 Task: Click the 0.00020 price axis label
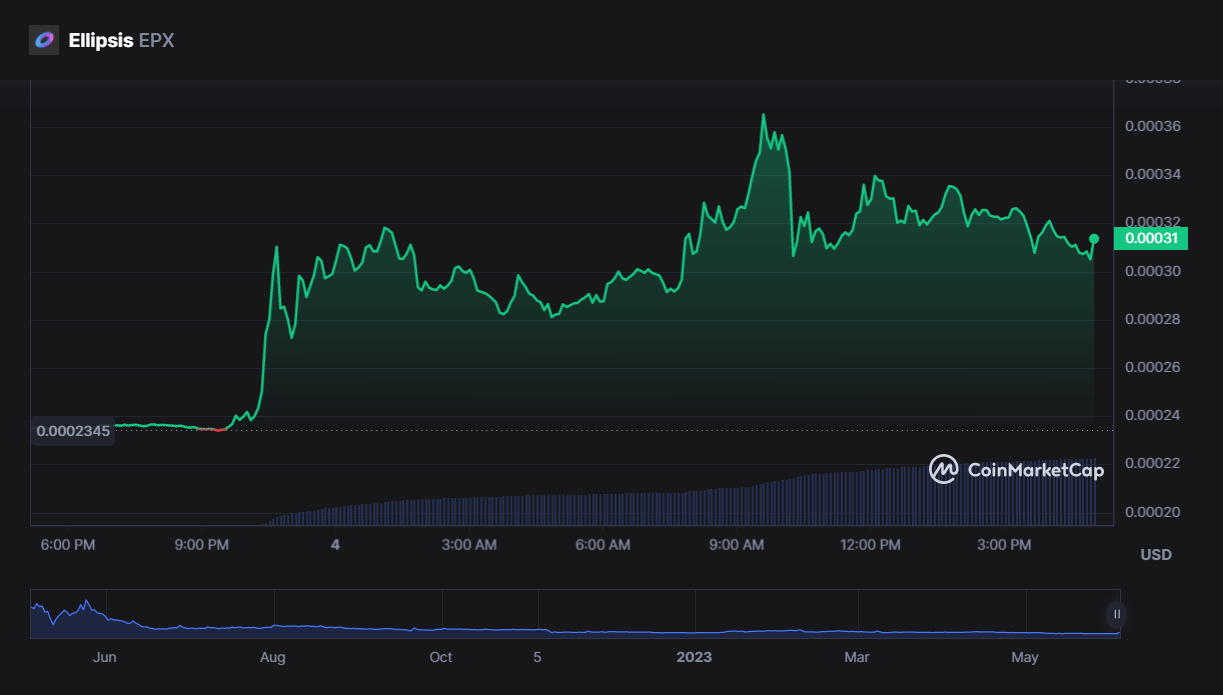pos(1153,512)
